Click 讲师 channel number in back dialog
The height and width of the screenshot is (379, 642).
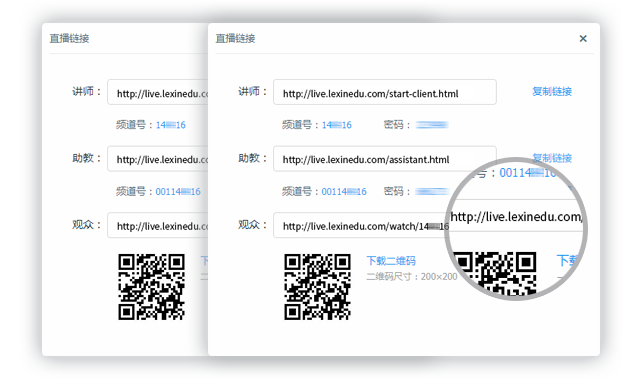pyautogui.click(x=171, y=125)
